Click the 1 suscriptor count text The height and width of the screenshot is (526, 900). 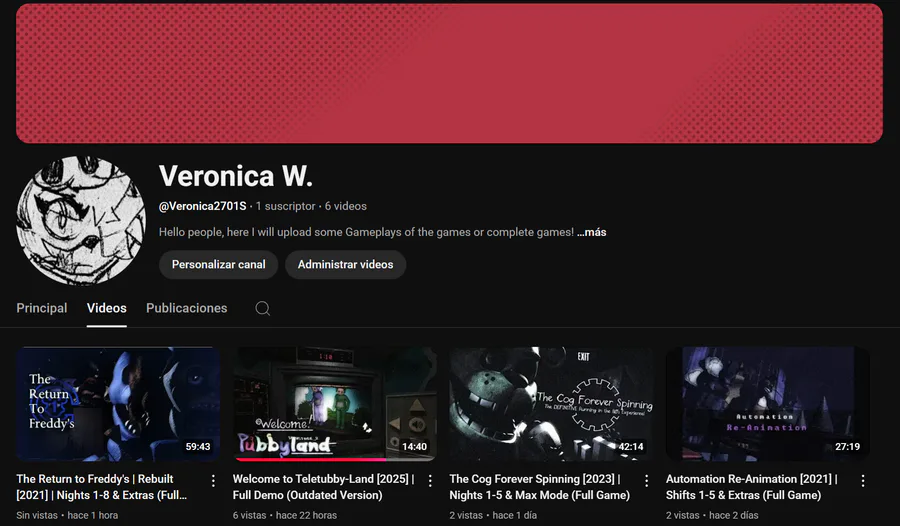[x=285, y=206]
